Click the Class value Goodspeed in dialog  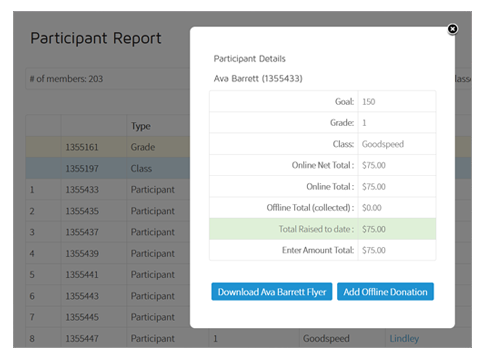pyautogui.click(x=383, y=144)
